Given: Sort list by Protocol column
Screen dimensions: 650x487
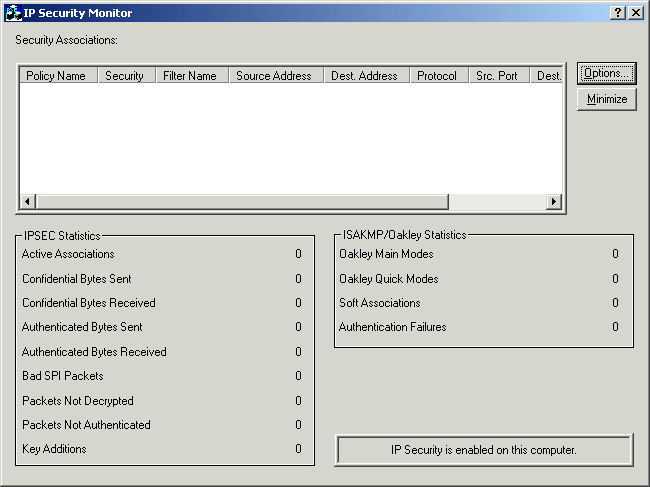Looking at the screenshot, I should tap(437, 76).
